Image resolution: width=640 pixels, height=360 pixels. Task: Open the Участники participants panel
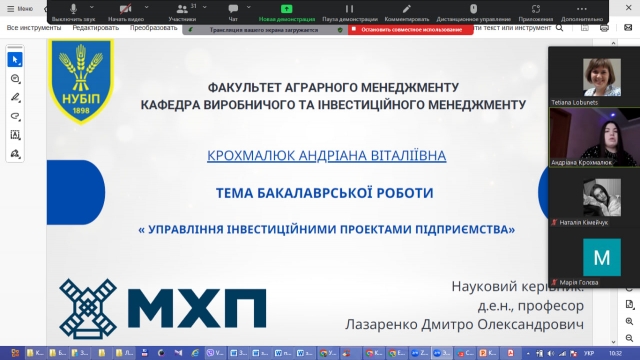[x=182, y=12]
